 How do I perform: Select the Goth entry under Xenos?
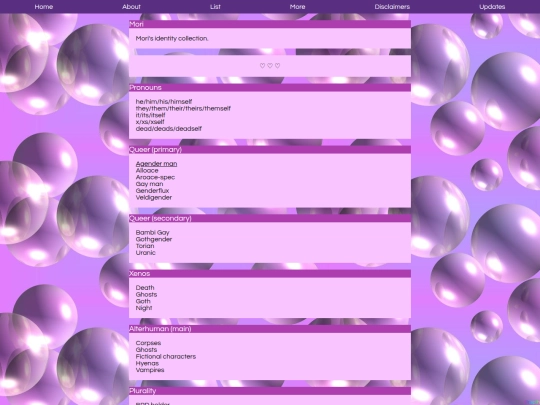coord(143,301)
